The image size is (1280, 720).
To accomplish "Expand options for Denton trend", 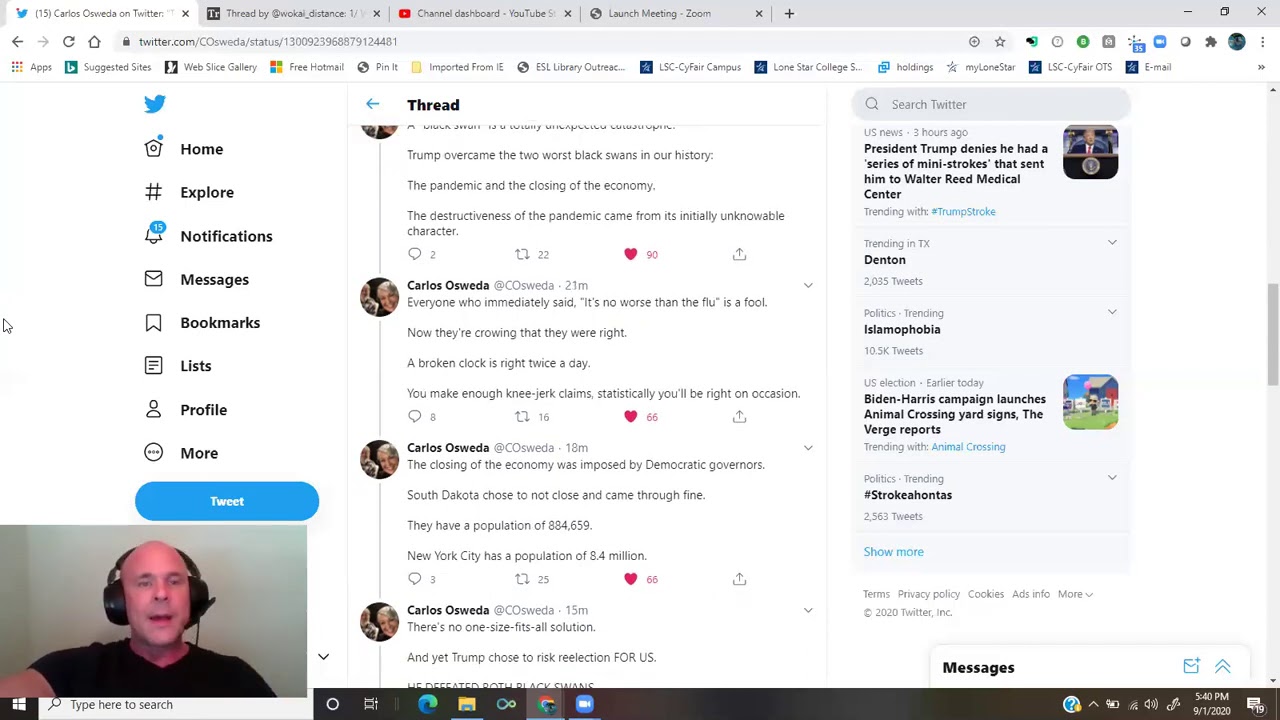I will (x=1112, y=243).
